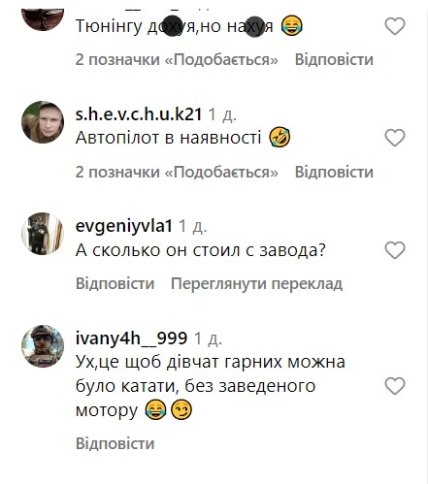The width and height of the screenshot is (428, 484).
Task: View likes count on the tuning comment
Action: point(177,60)
